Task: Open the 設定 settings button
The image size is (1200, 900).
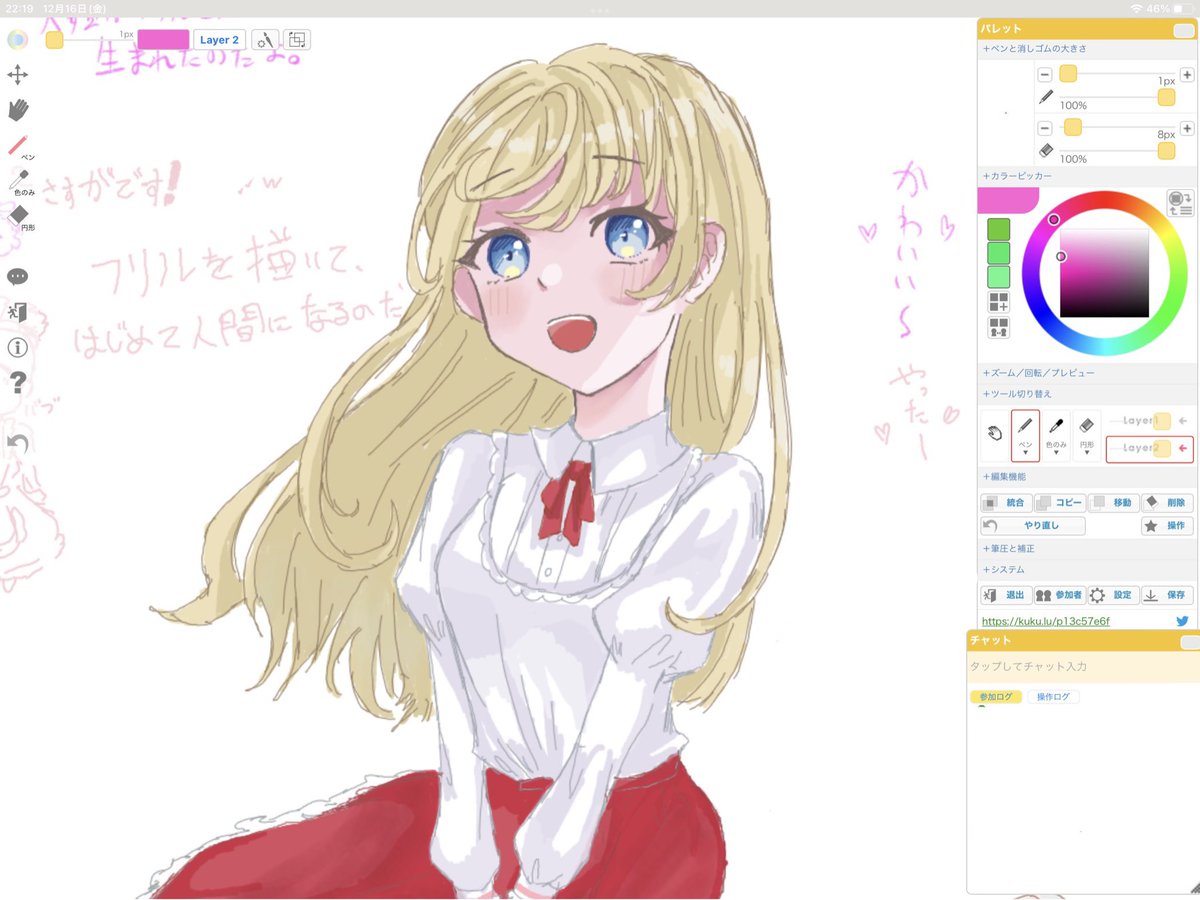Action: click(x=1112, y=595)
